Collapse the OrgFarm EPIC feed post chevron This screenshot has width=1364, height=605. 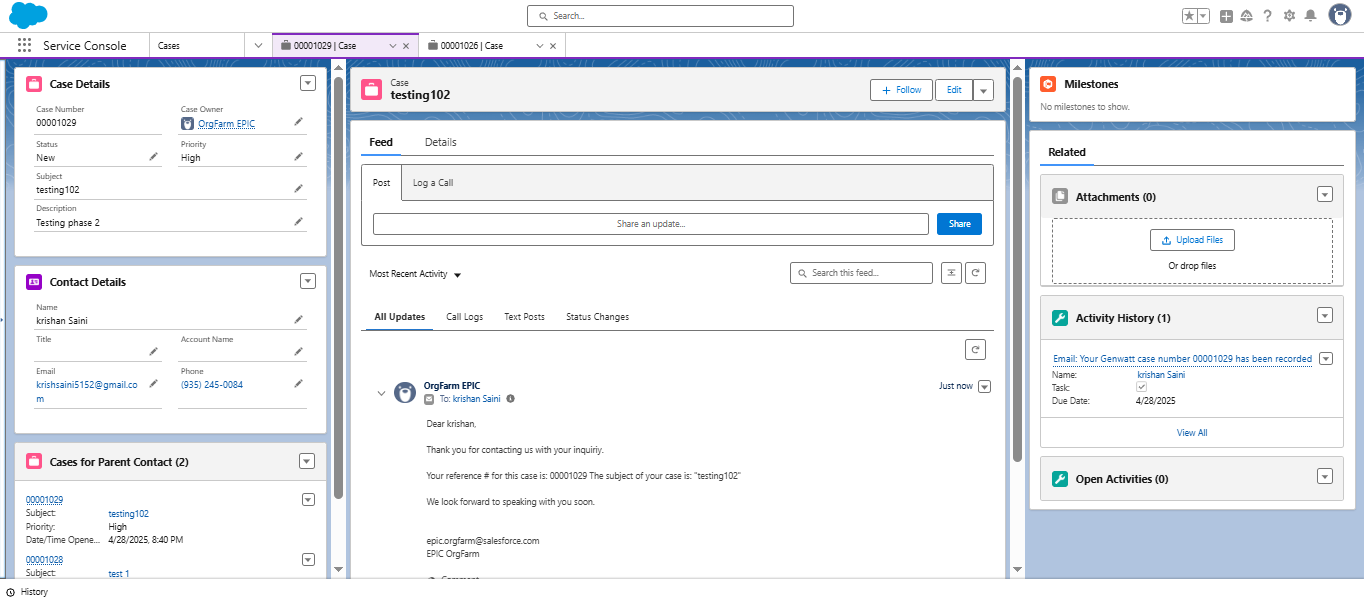381,392
